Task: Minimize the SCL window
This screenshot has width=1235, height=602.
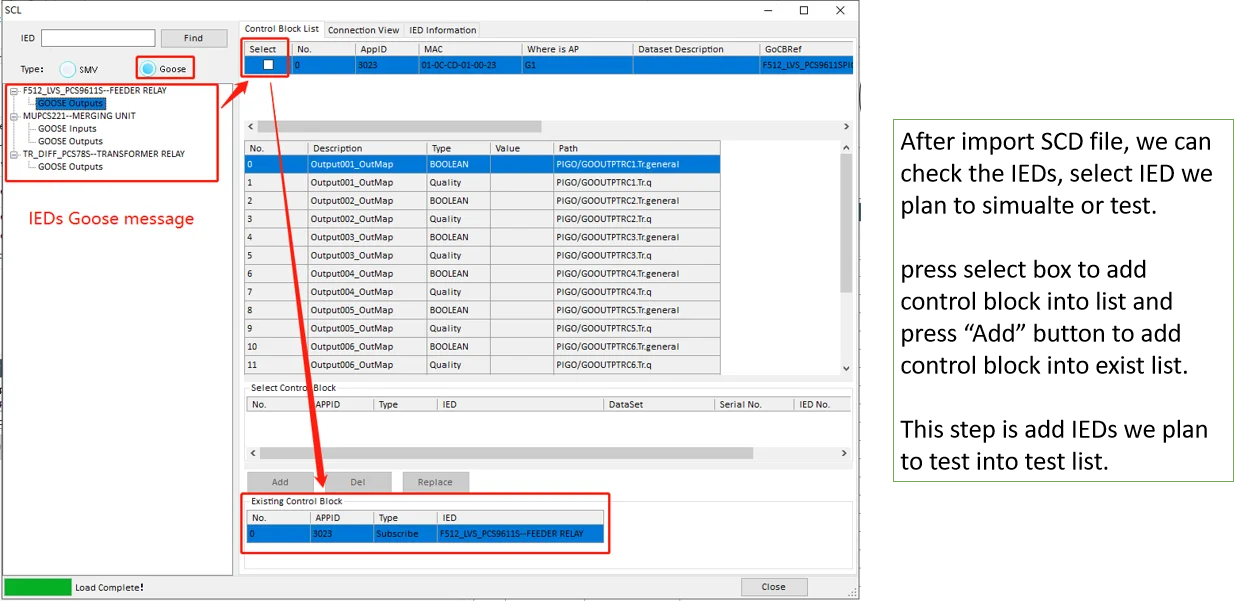Action: pyautogui.click(x=769, y=10)
